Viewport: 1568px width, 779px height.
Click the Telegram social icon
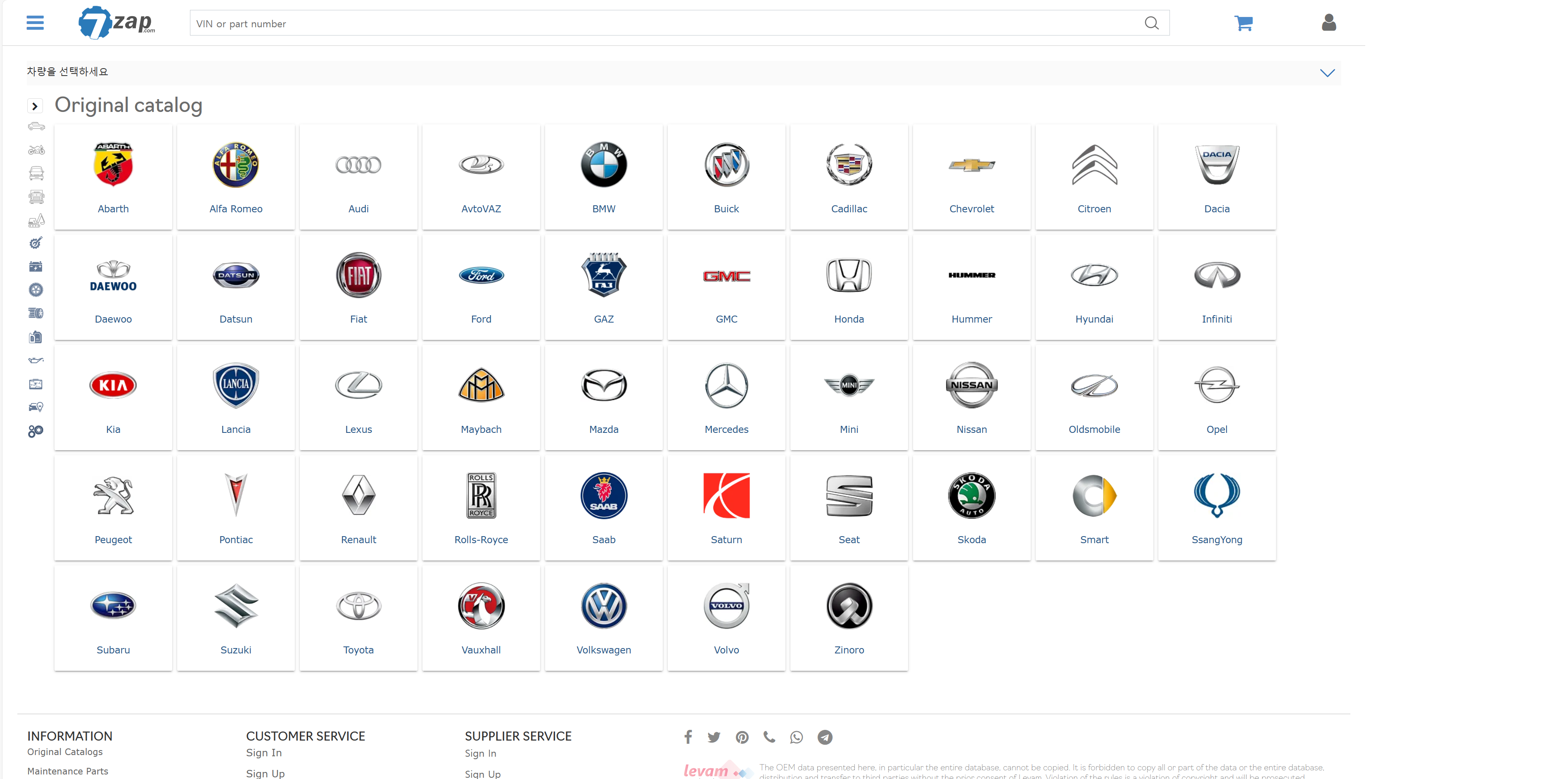[825, 737]
